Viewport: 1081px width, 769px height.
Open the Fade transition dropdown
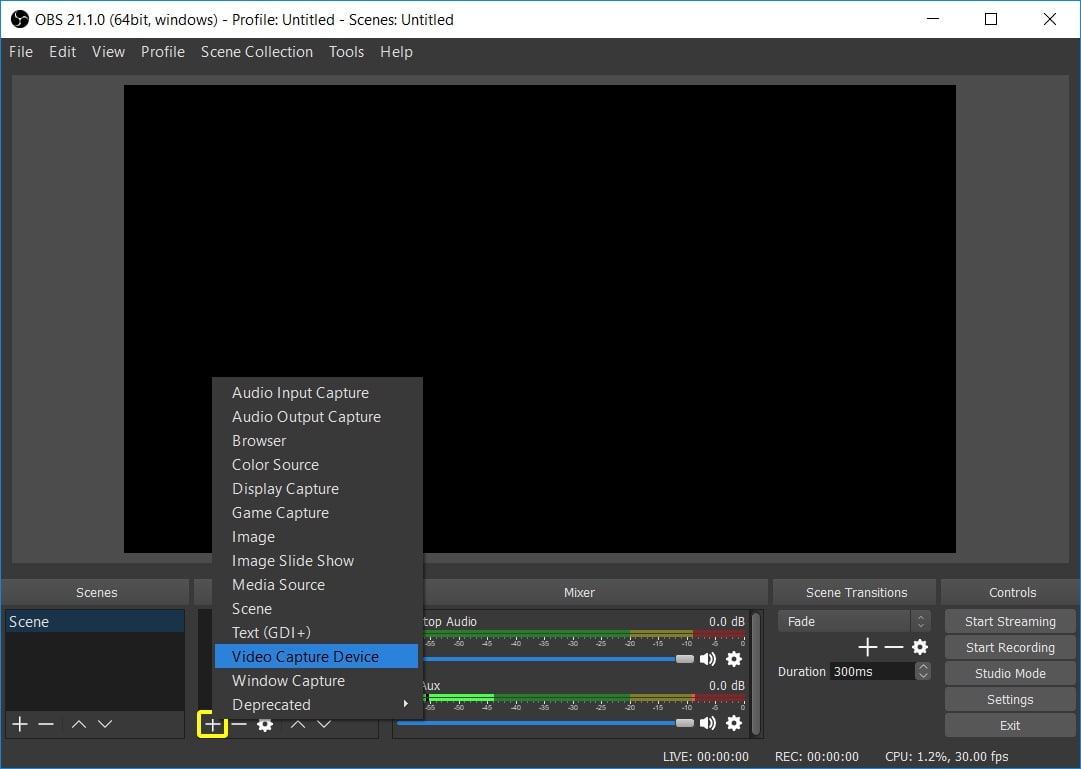[849, 620]
